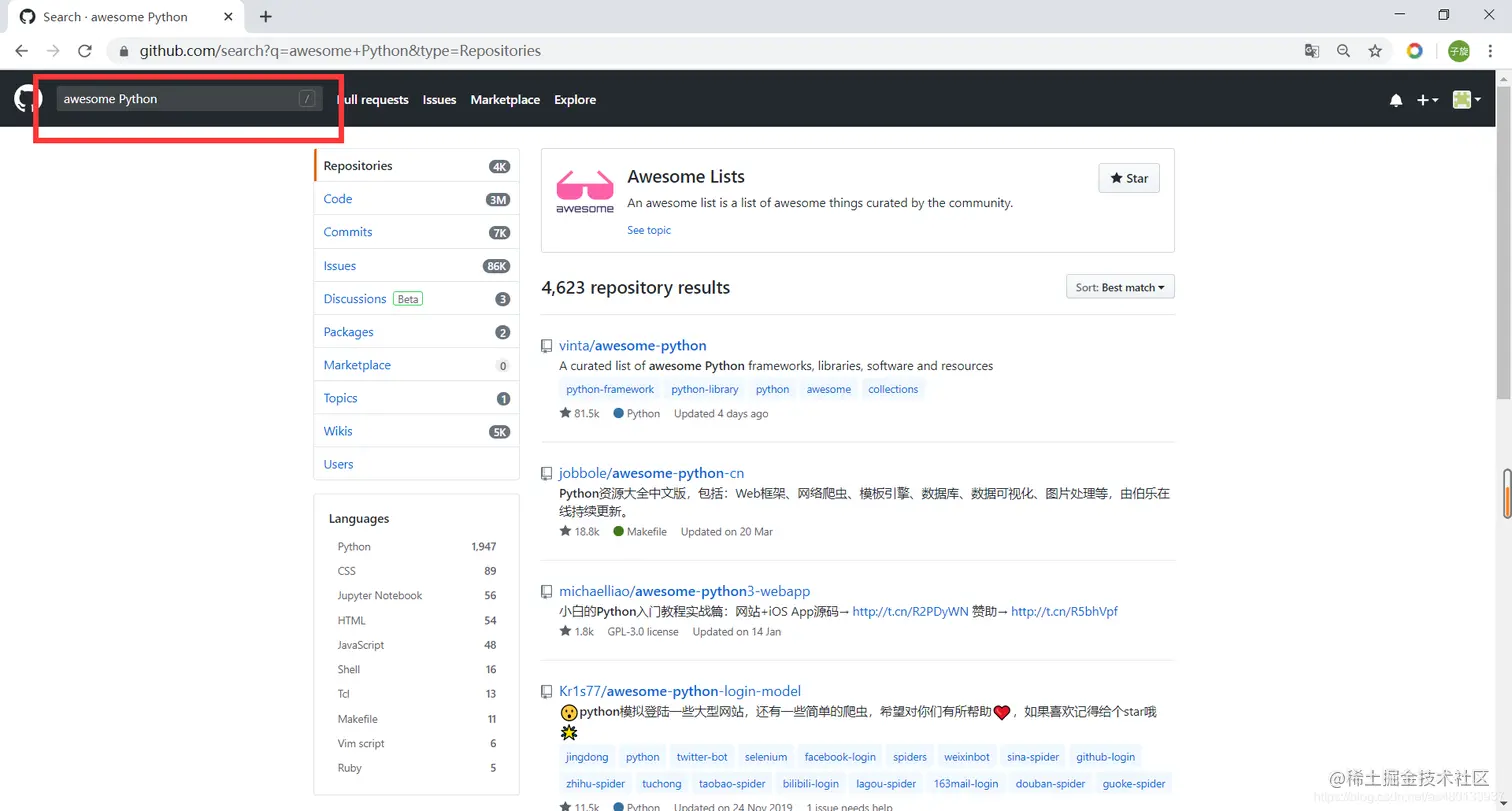Screen dimensions: 1512x811
Task: Filter by Ruby language
Action: 416,768
